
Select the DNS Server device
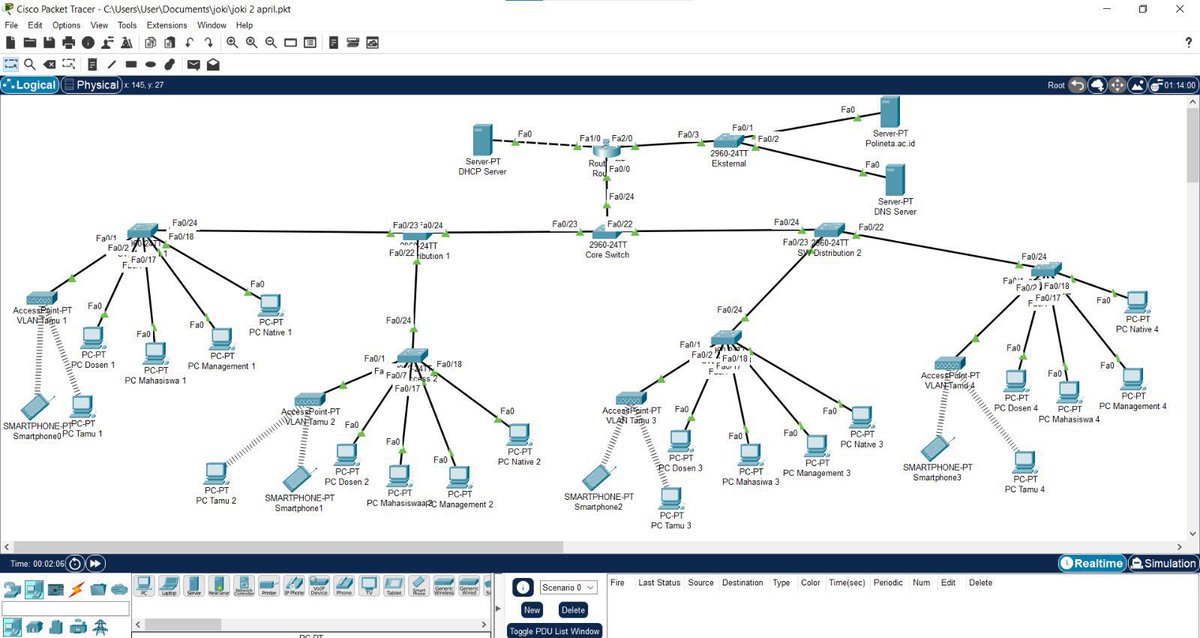[895, 181]
